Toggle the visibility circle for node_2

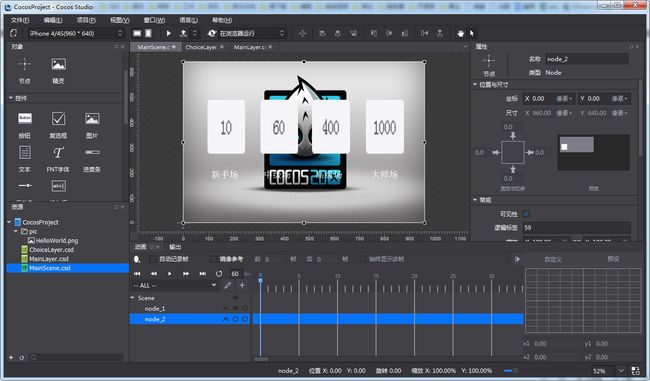pyautogui.click(x=235, y=319)
